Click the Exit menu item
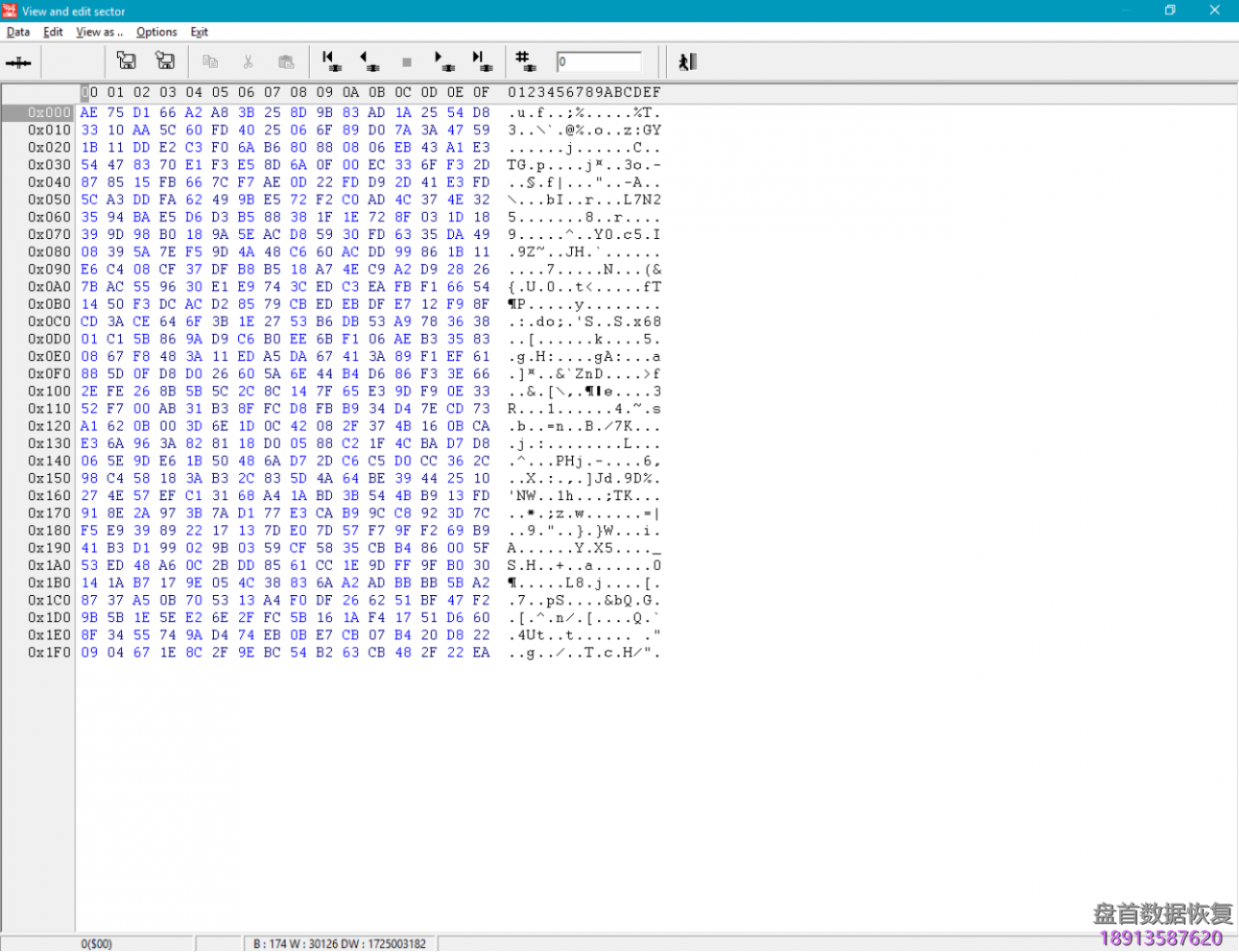Image resolution: width=1239 pixels, height=952 pixels. tap(199, 32)
